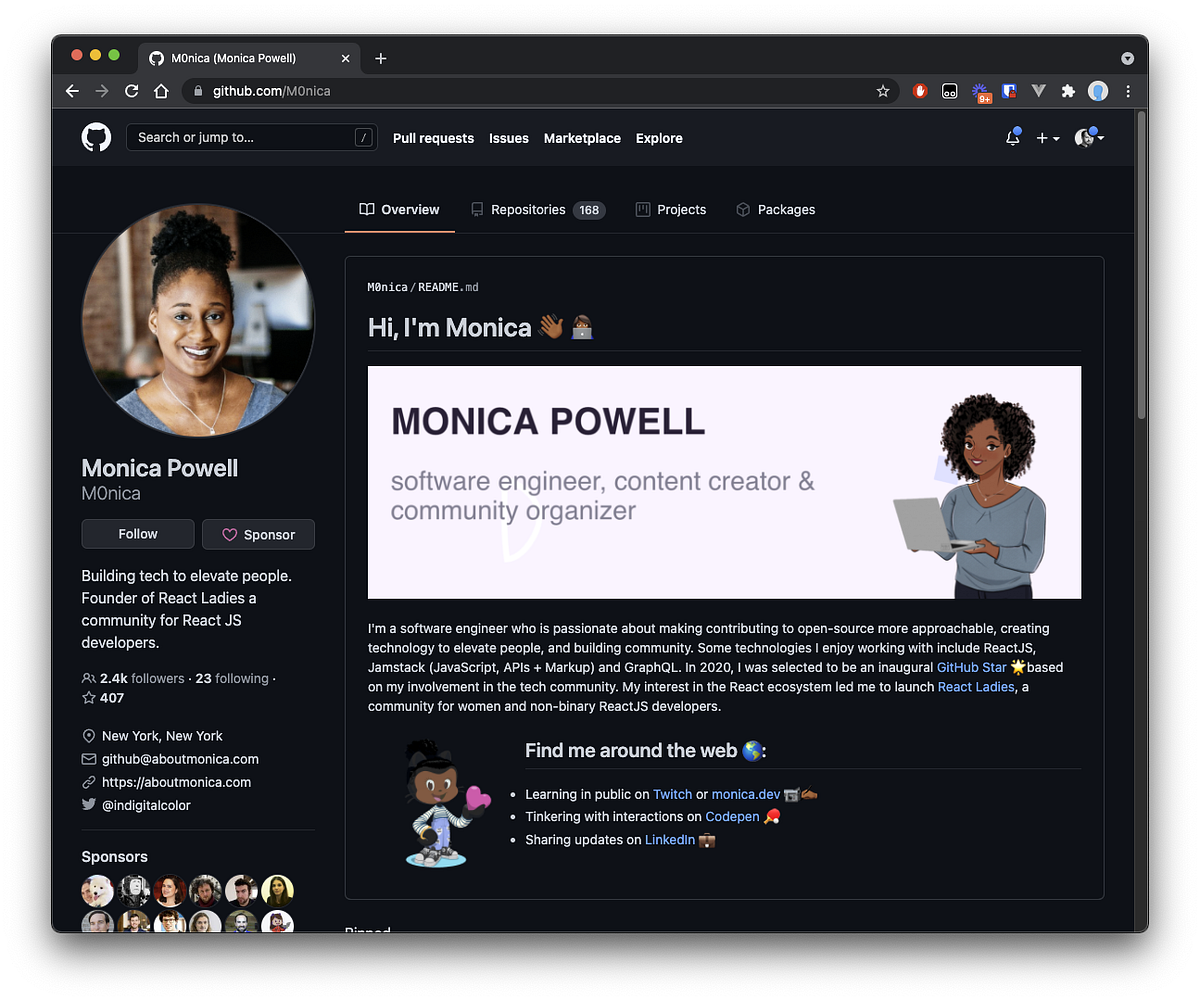Switch to the Packages tab

pyautogui.click(x=776, y=210)
